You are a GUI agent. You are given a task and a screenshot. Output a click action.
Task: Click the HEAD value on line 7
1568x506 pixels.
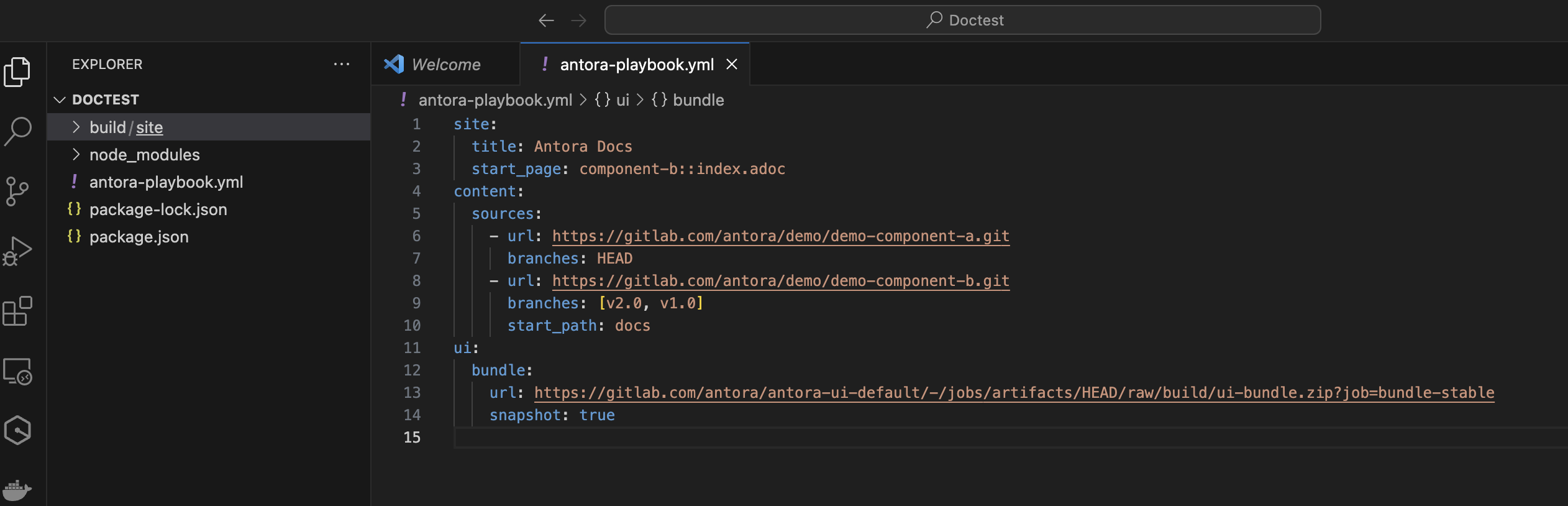point(614,258)
